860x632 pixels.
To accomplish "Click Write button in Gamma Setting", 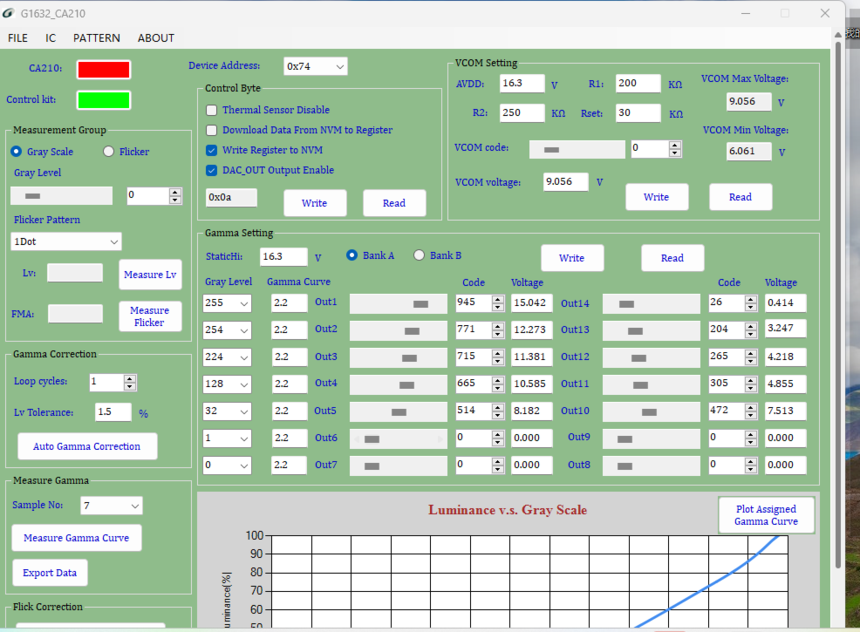I will (572, 258).
